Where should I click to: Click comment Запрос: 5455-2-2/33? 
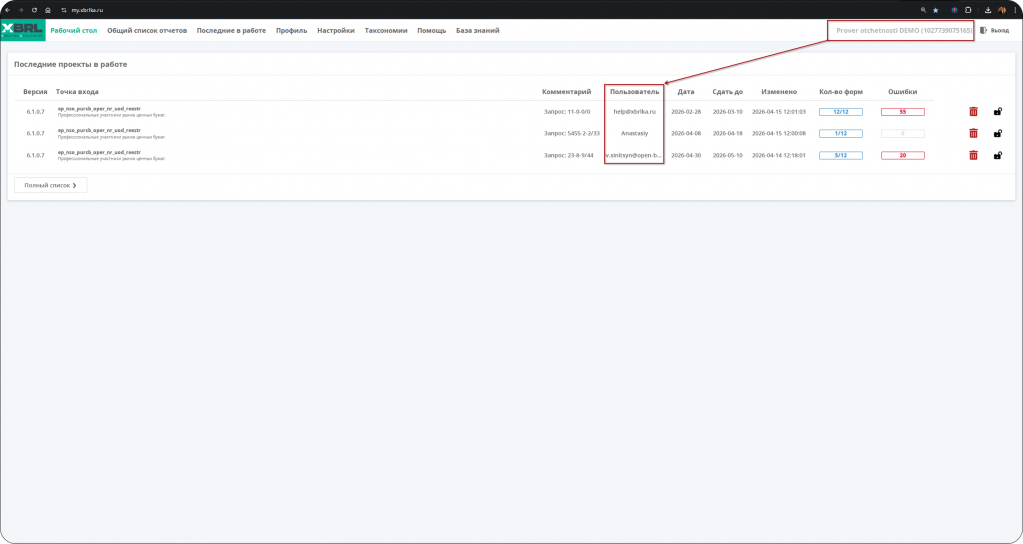pyautogui.click(x=572, y=133)
